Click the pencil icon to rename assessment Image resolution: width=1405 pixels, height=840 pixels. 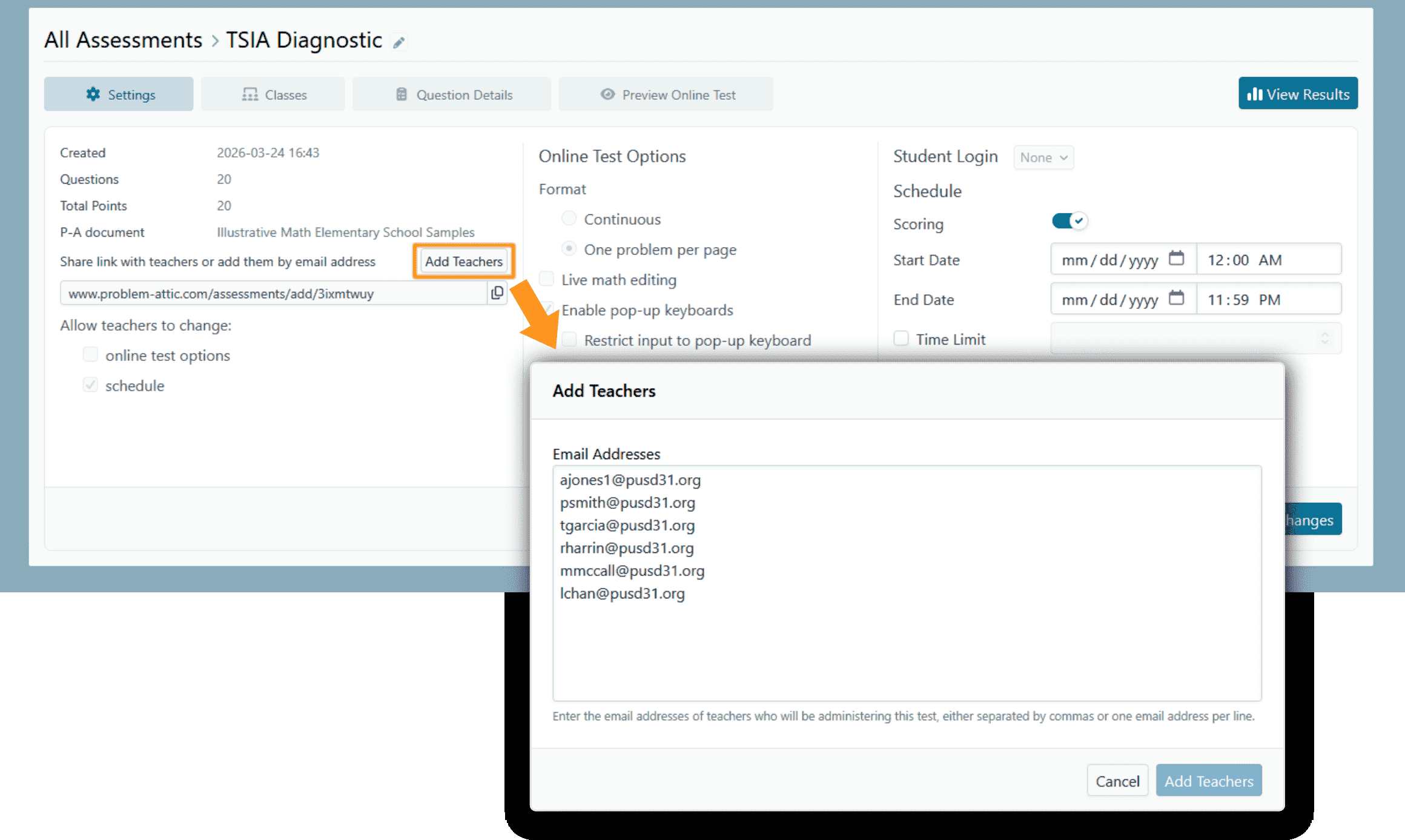pos(398,42)
